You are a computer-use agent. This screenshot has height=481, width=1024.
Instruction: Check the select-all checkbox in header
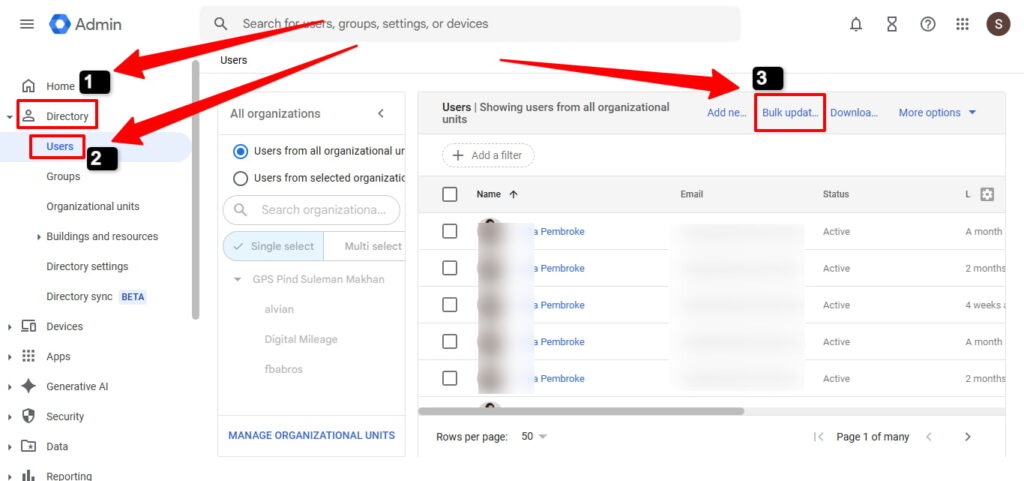point(450,194)
